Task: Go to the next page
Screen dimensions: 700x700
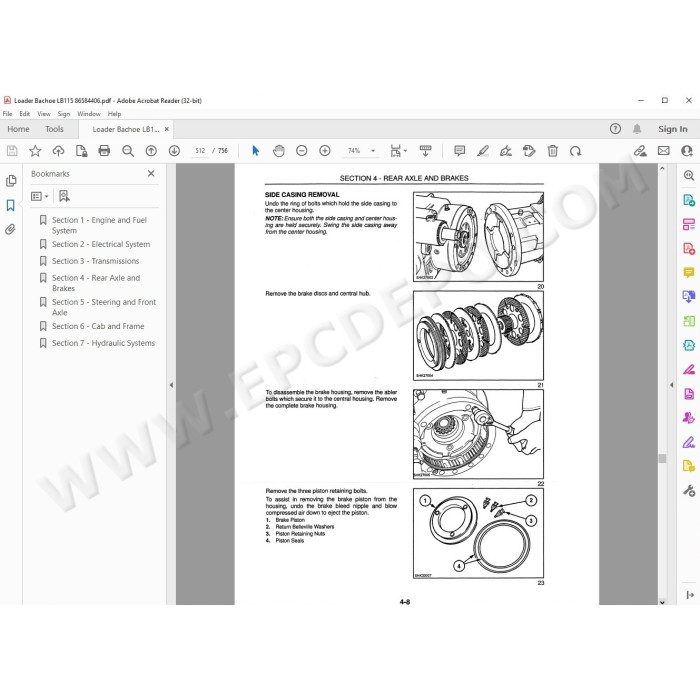Action: pyautogui.click(x=175, y=151)
